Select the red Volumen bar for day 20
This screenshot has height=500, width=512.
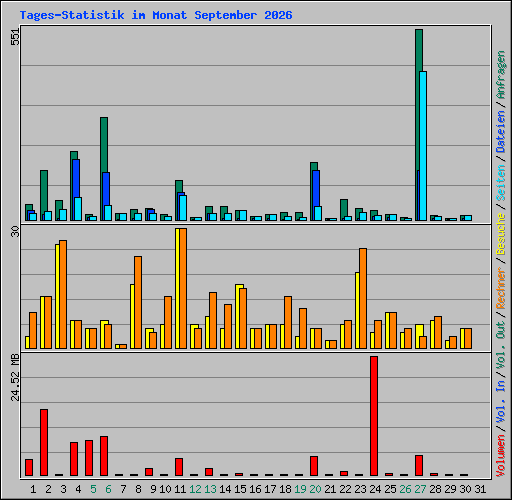(x=314, y=466)
